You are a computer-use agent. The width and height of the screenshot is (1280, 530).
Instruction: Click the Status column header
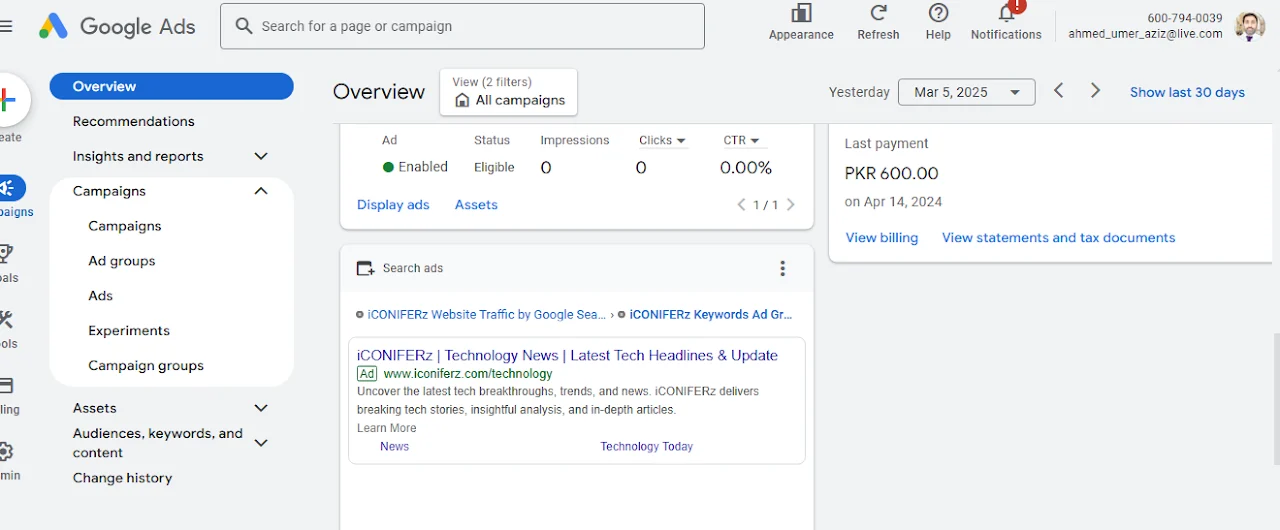[491, 141]
